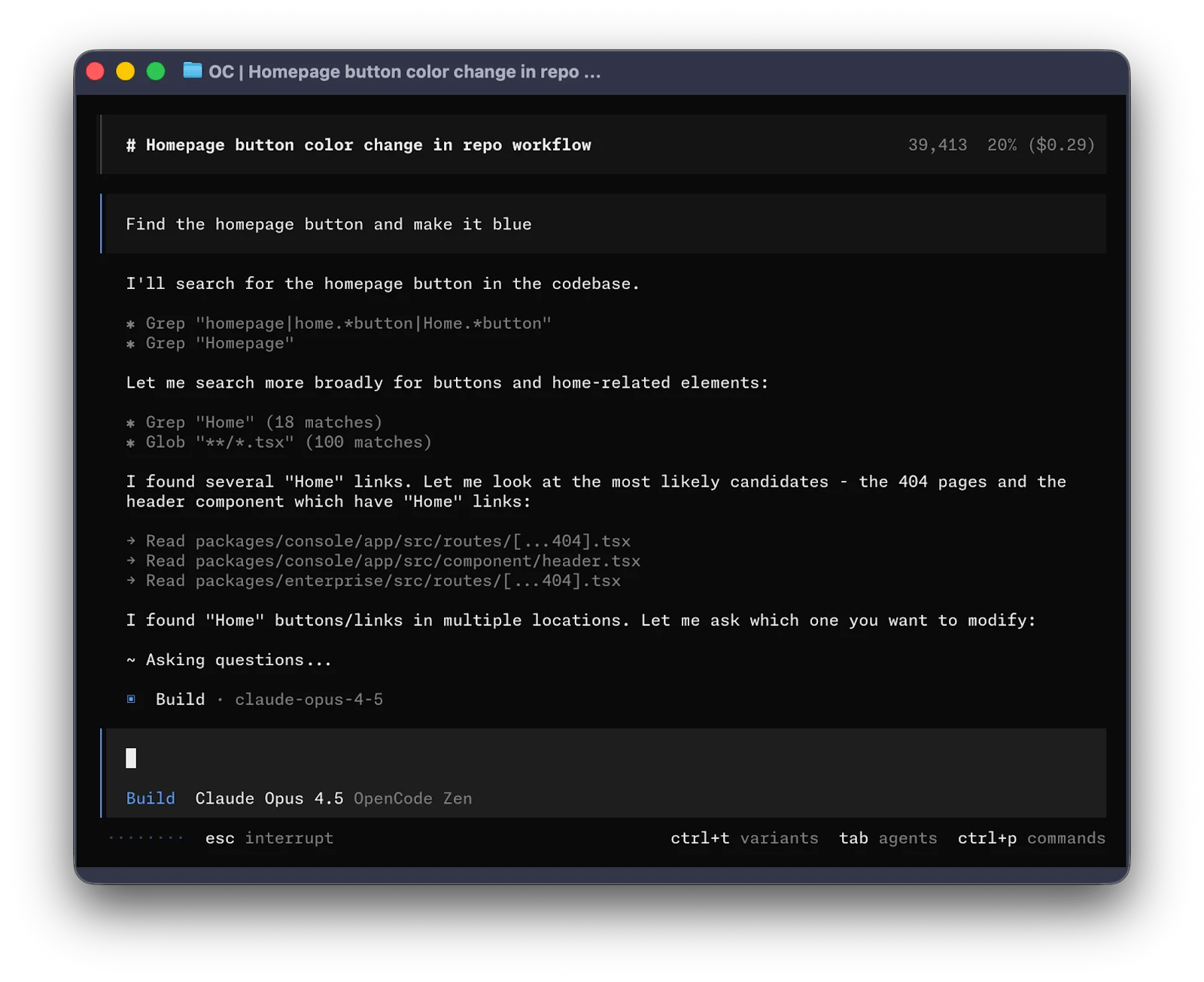Click the 'I found "Home" buttons/links in multiple locations' message
Screen dimensions: 1204x982
581,621
